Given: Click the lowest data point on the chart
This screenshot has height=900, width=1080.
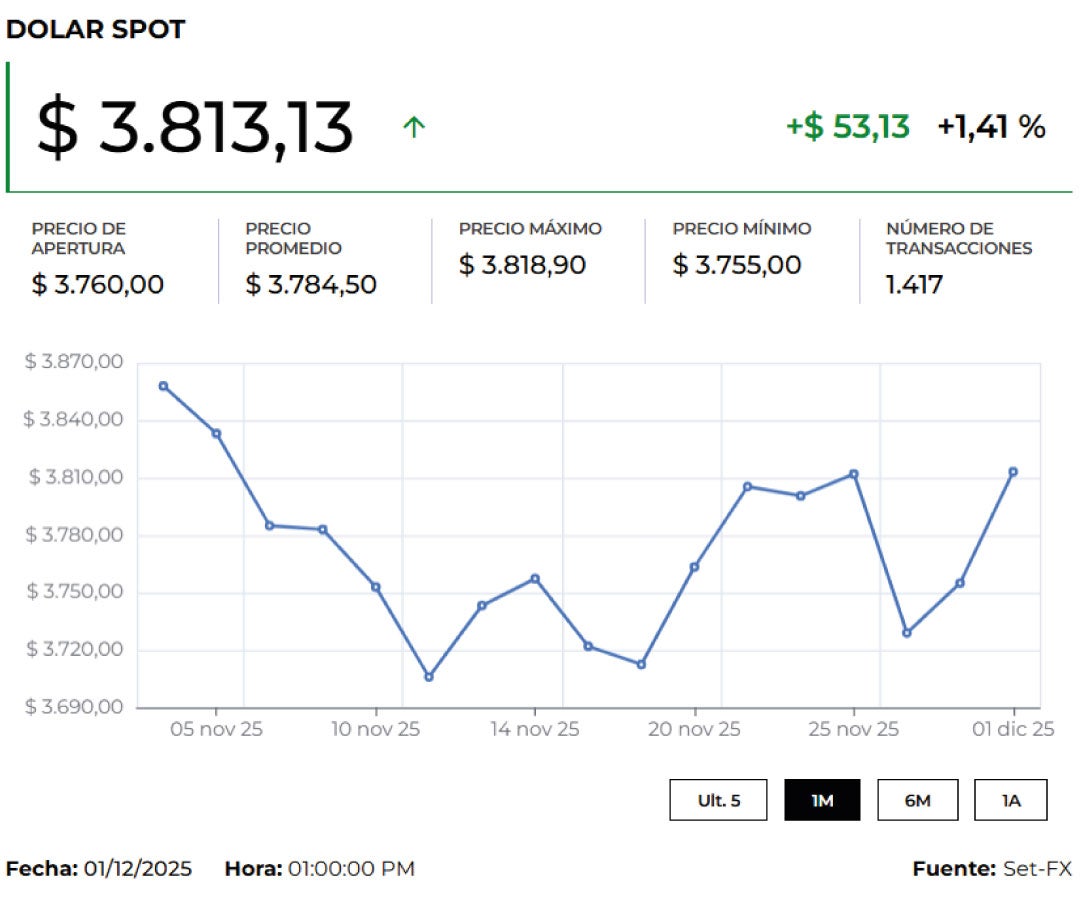Looking at the screenshot, I should coord(429,677).
